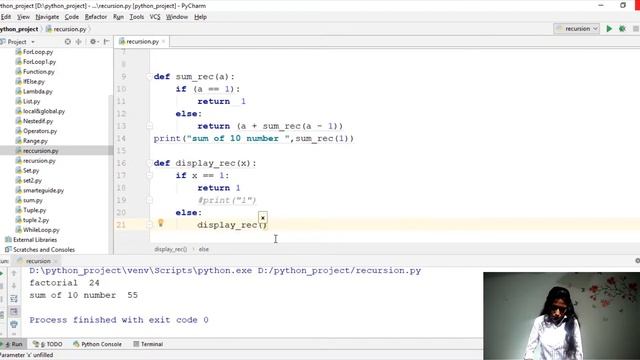Click else in editor breadcrumbs
Viewport: 640px width, 360px height.
[x=204, y=249]
